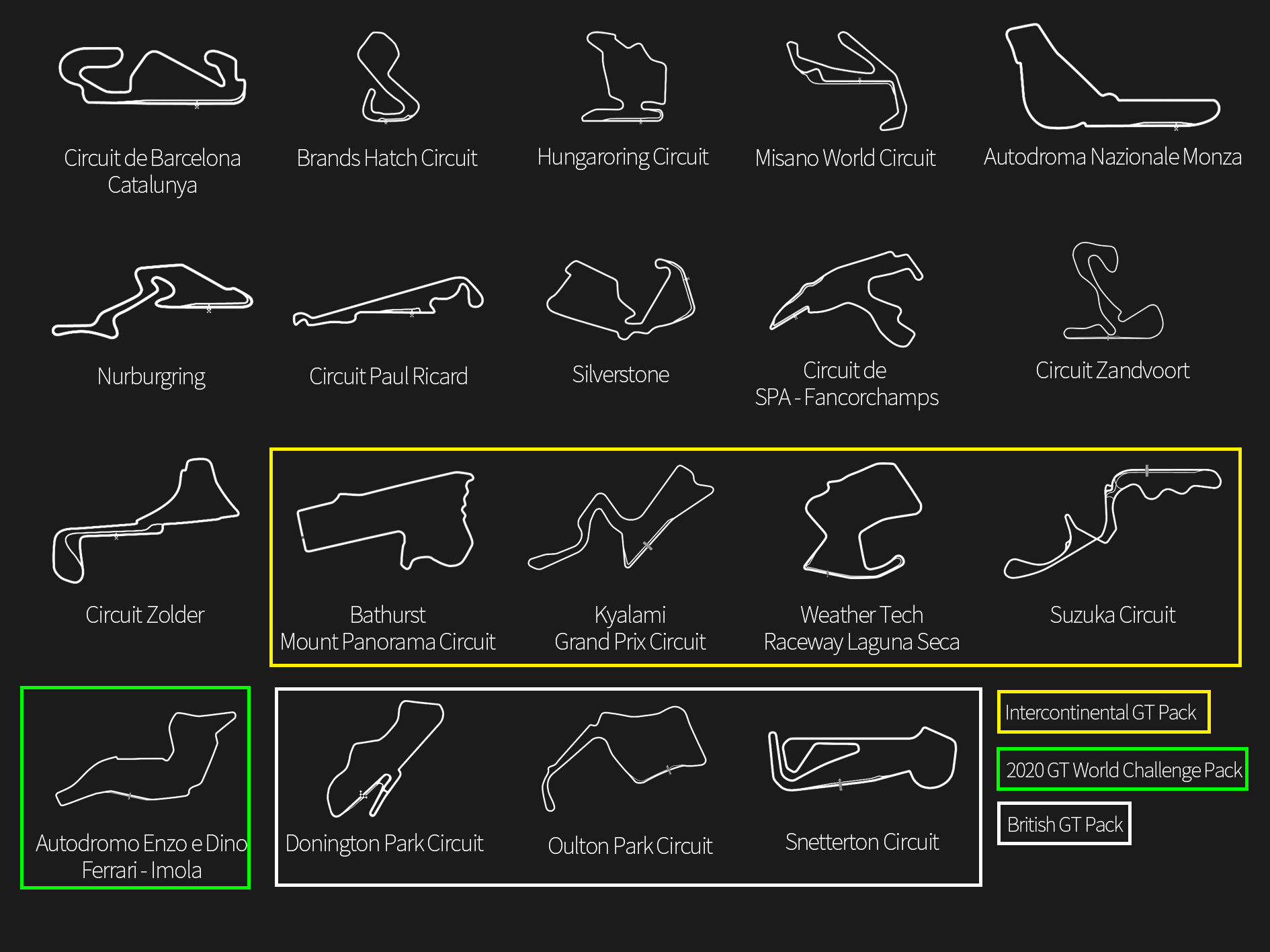
Task: Select the Circuit Paul Ricard track map
Action: 388,301
